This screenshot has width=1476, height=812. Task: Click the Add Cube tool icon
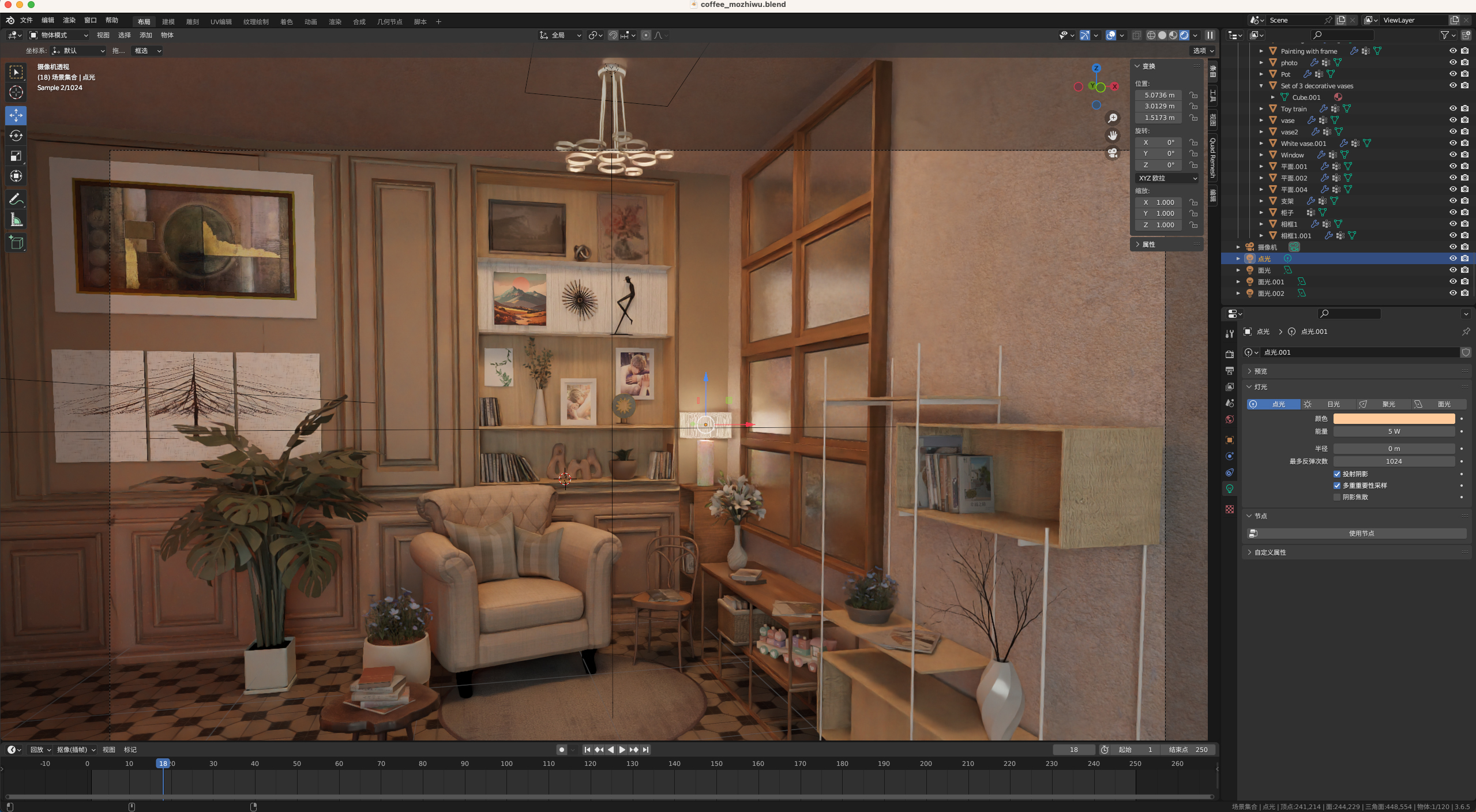point(16,242)
